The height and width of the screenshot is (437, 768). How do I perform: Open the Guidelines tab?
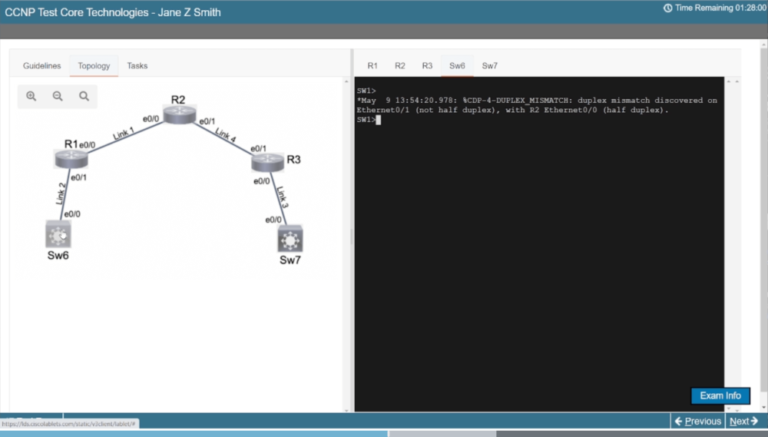pos(42,66)
